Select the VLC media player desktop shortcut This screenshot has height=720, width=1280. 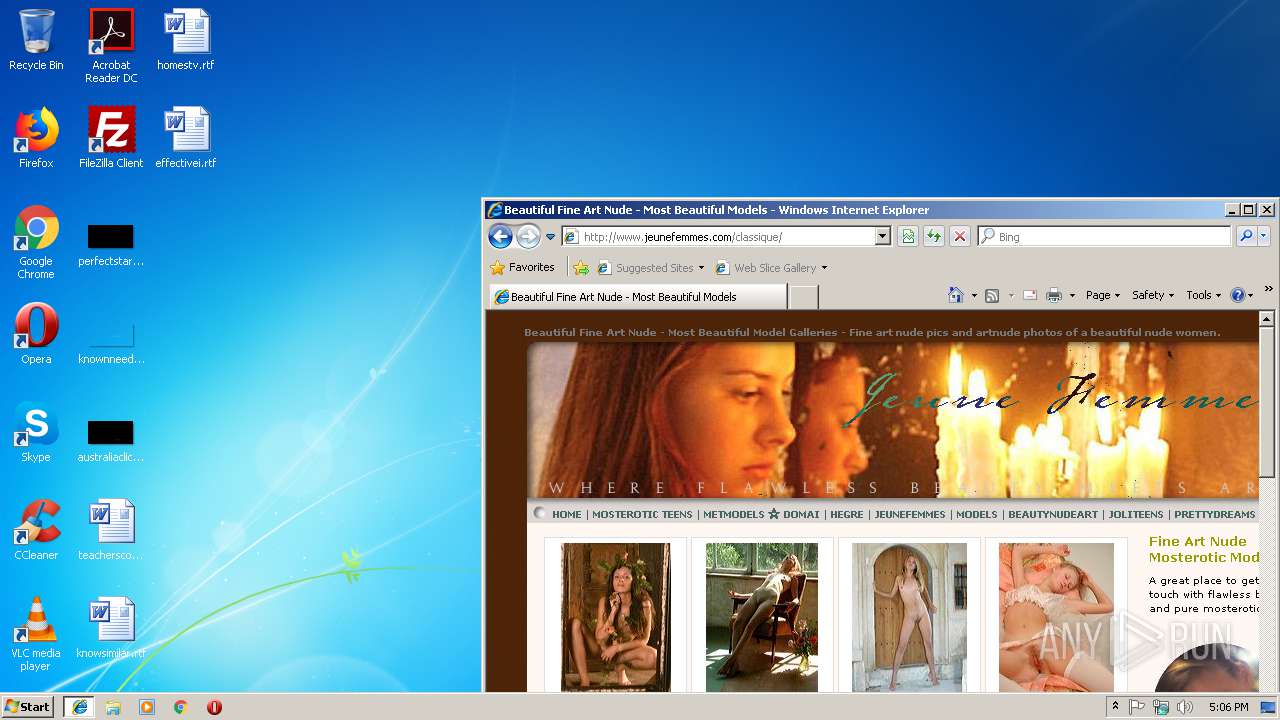[x=36, y=634]
